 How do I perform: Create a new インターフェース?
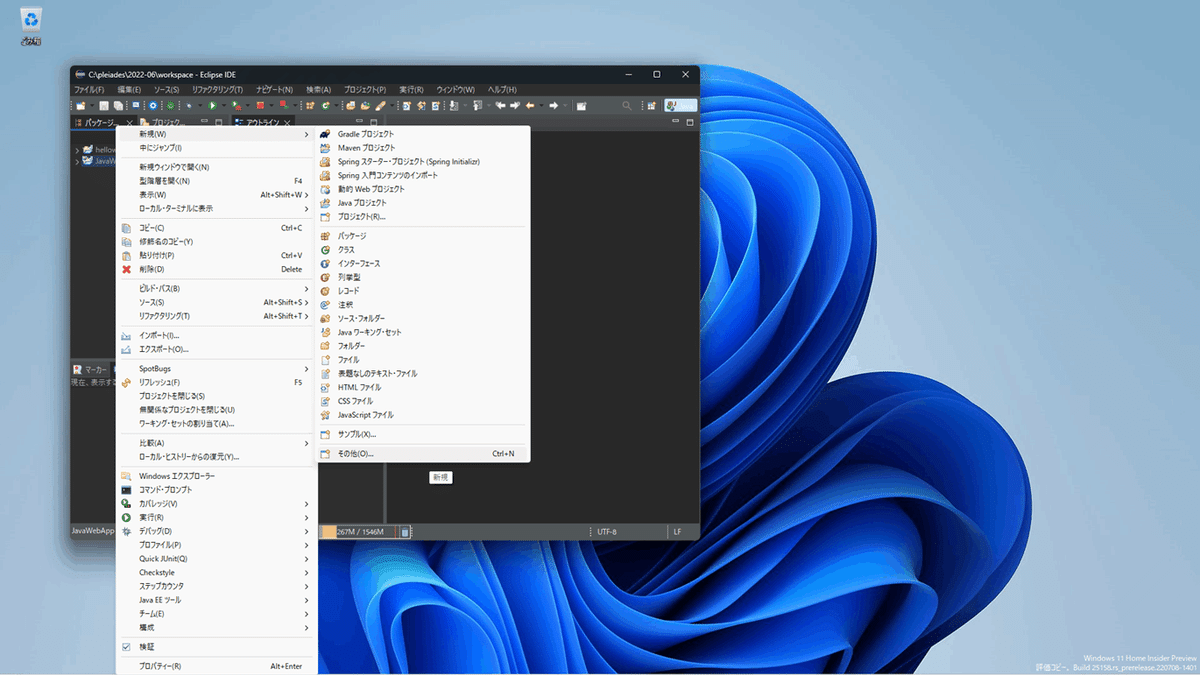(x=423, y=264)
